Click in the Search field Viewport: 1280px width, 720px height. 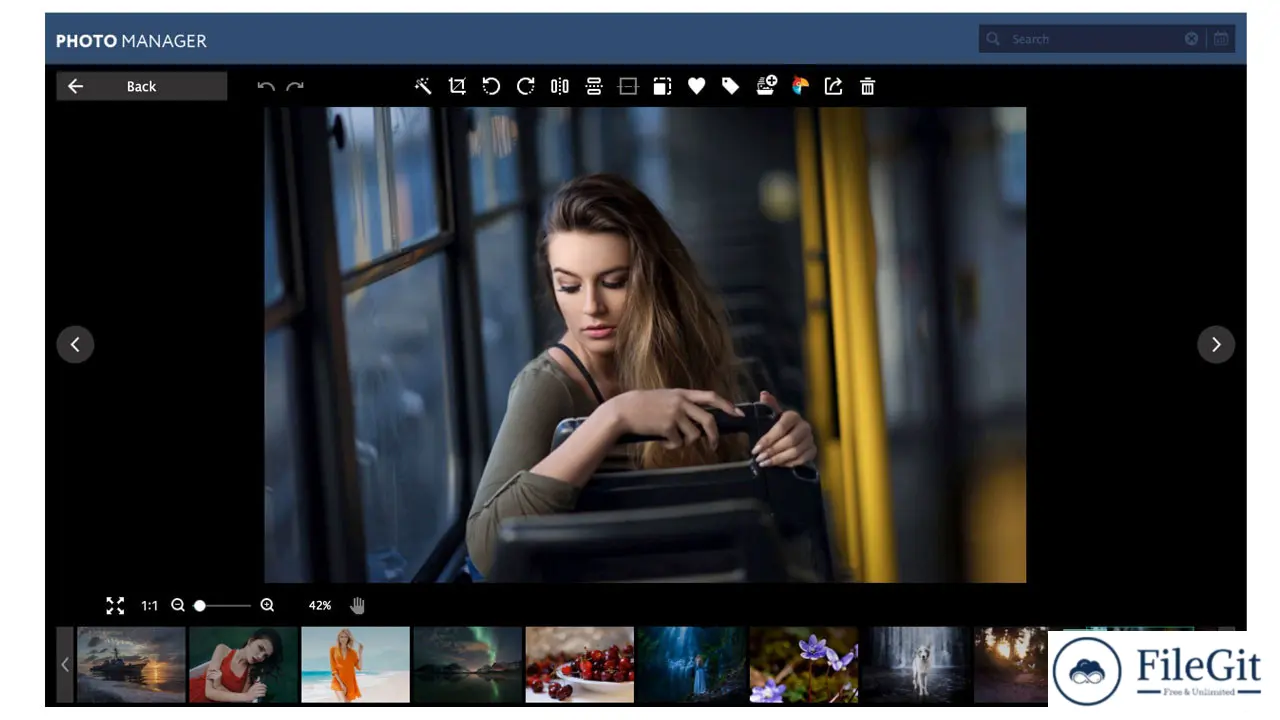click(1094, 39)
